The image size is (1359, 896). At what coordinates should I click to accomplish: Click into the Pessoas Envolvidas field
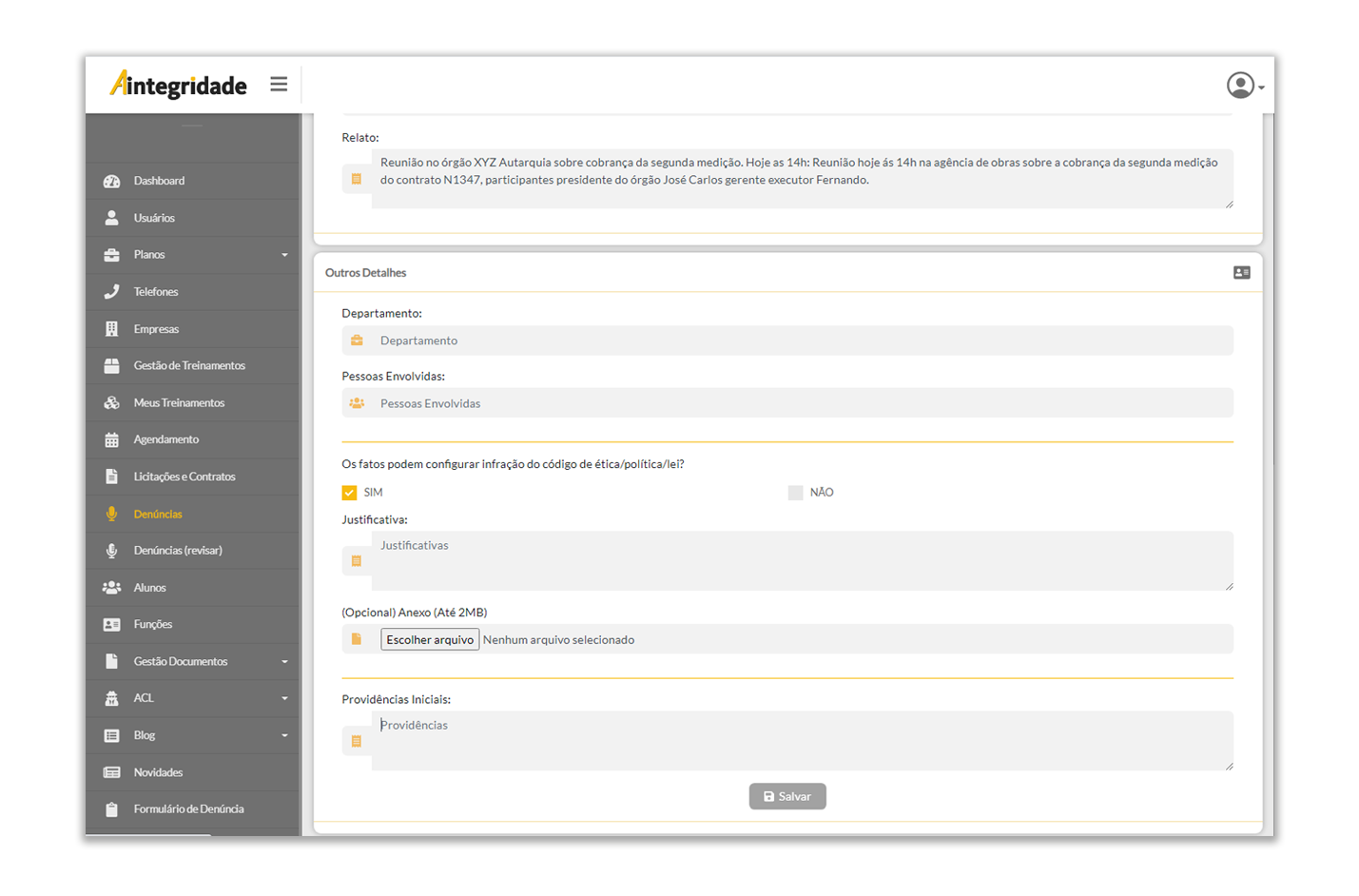802,403
